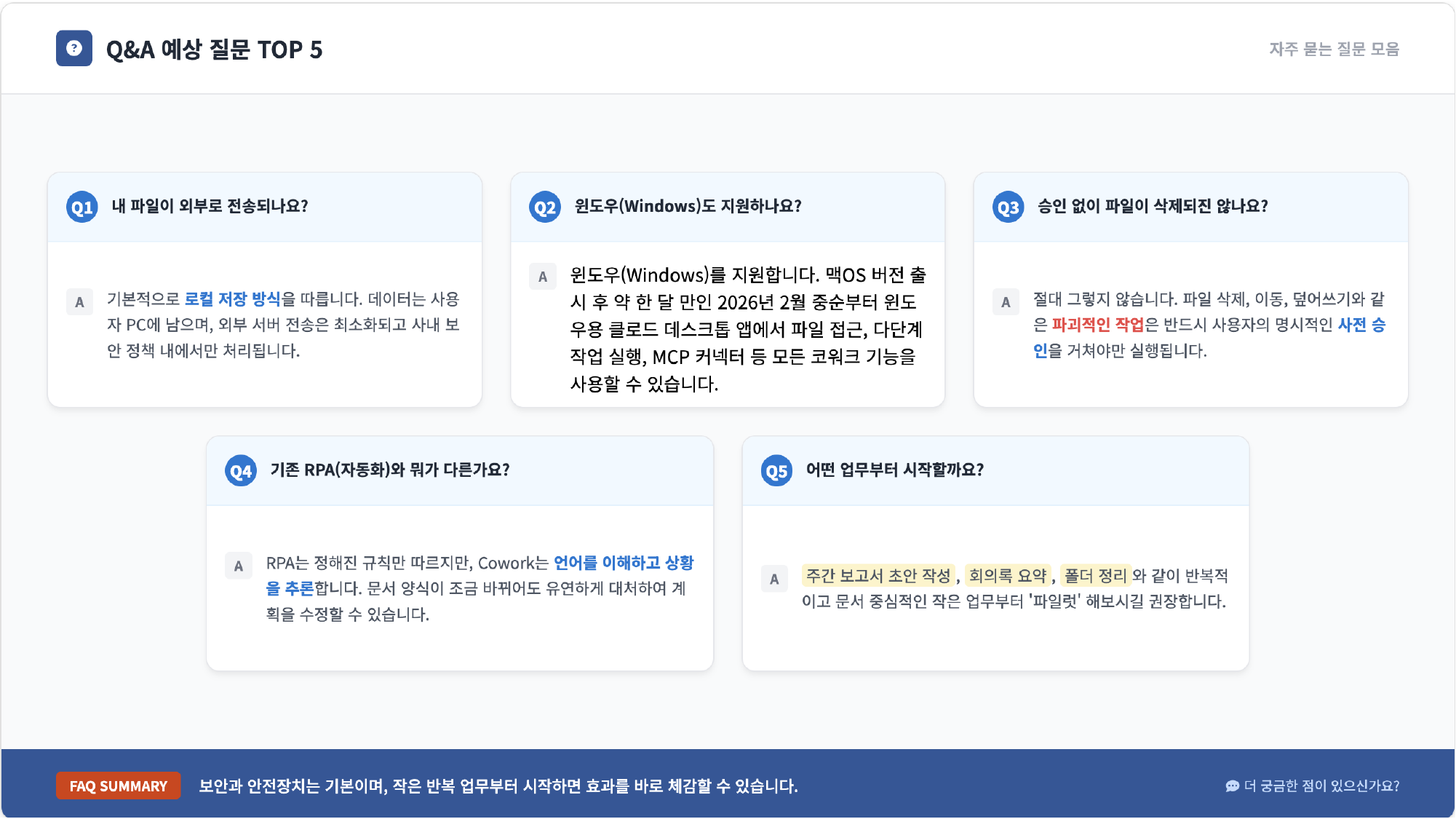Select the Q3 circular badge icon
Screen dimensions: 1456x819
[x=1006, y=206]
